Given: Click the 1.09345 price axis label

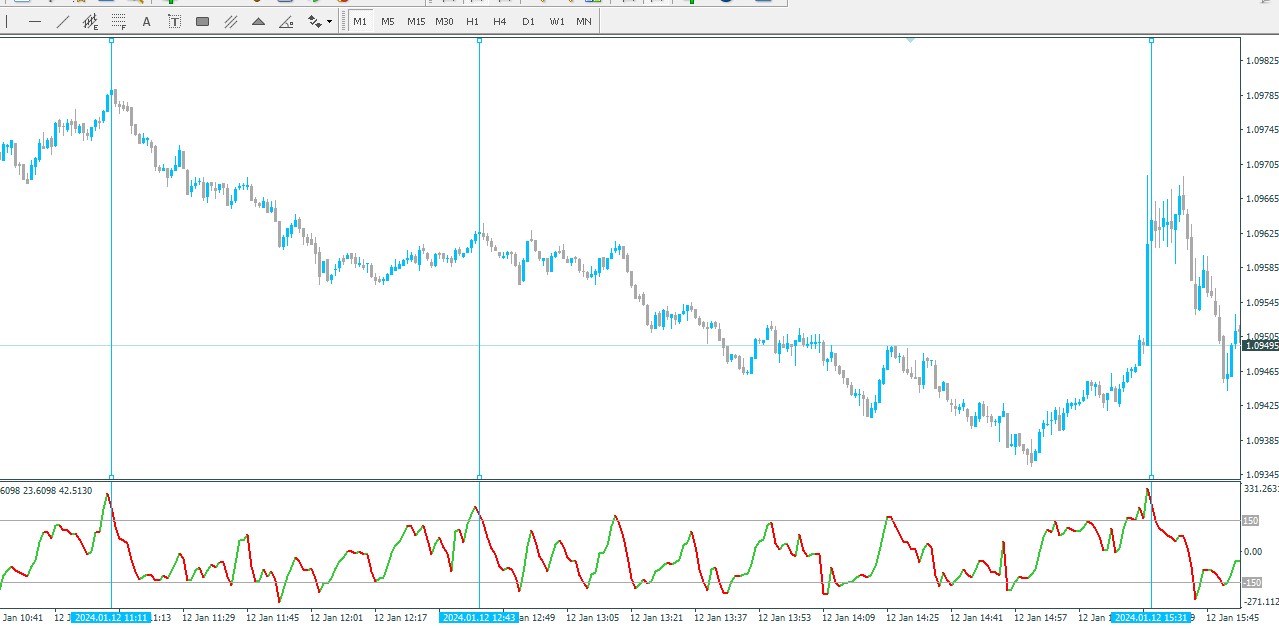Looking at the screenshot, I should tap(1262, 475).
